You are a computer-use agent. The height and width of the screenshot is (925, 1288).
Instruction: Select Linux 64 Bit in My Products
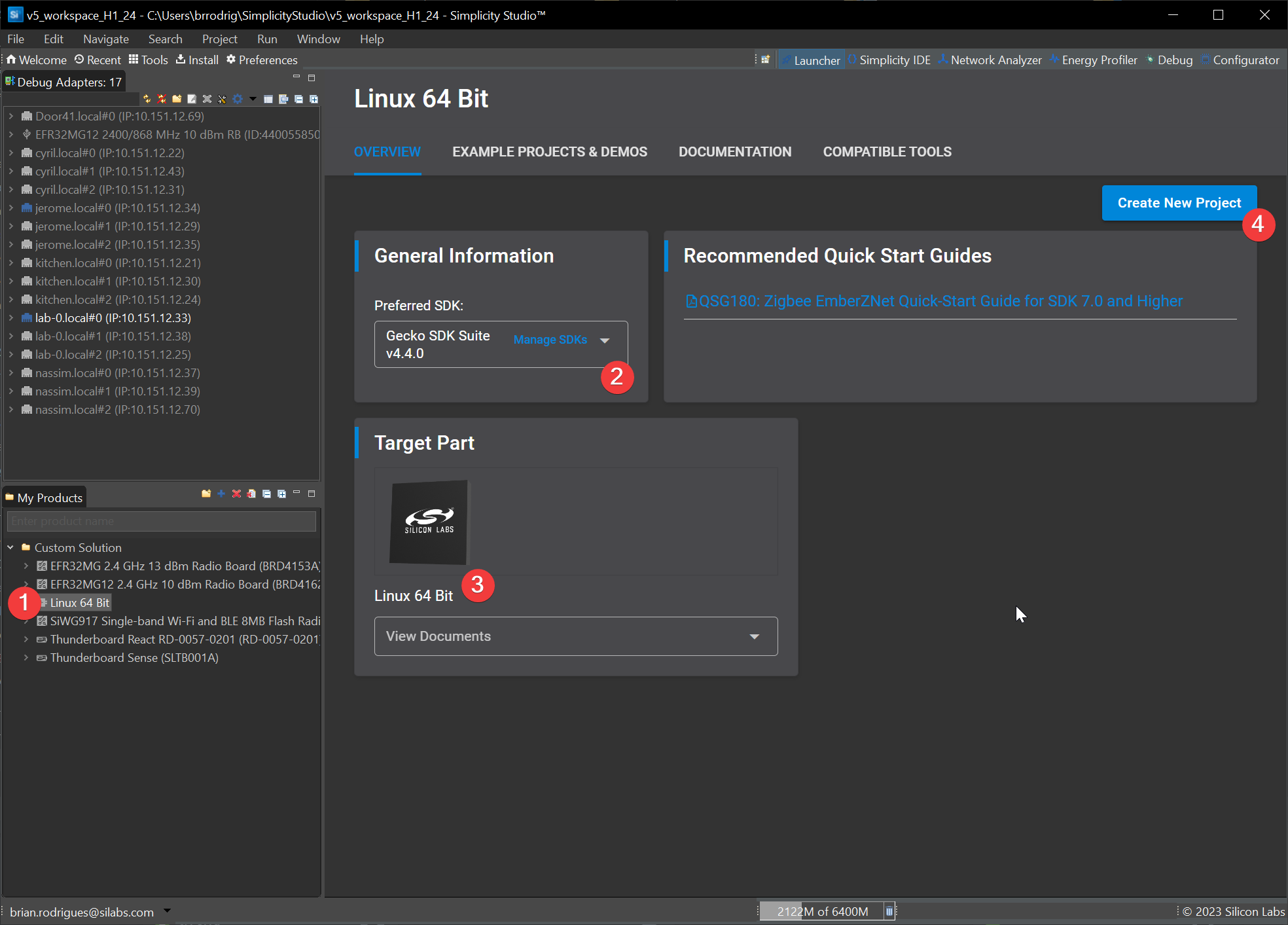(79, 602)
